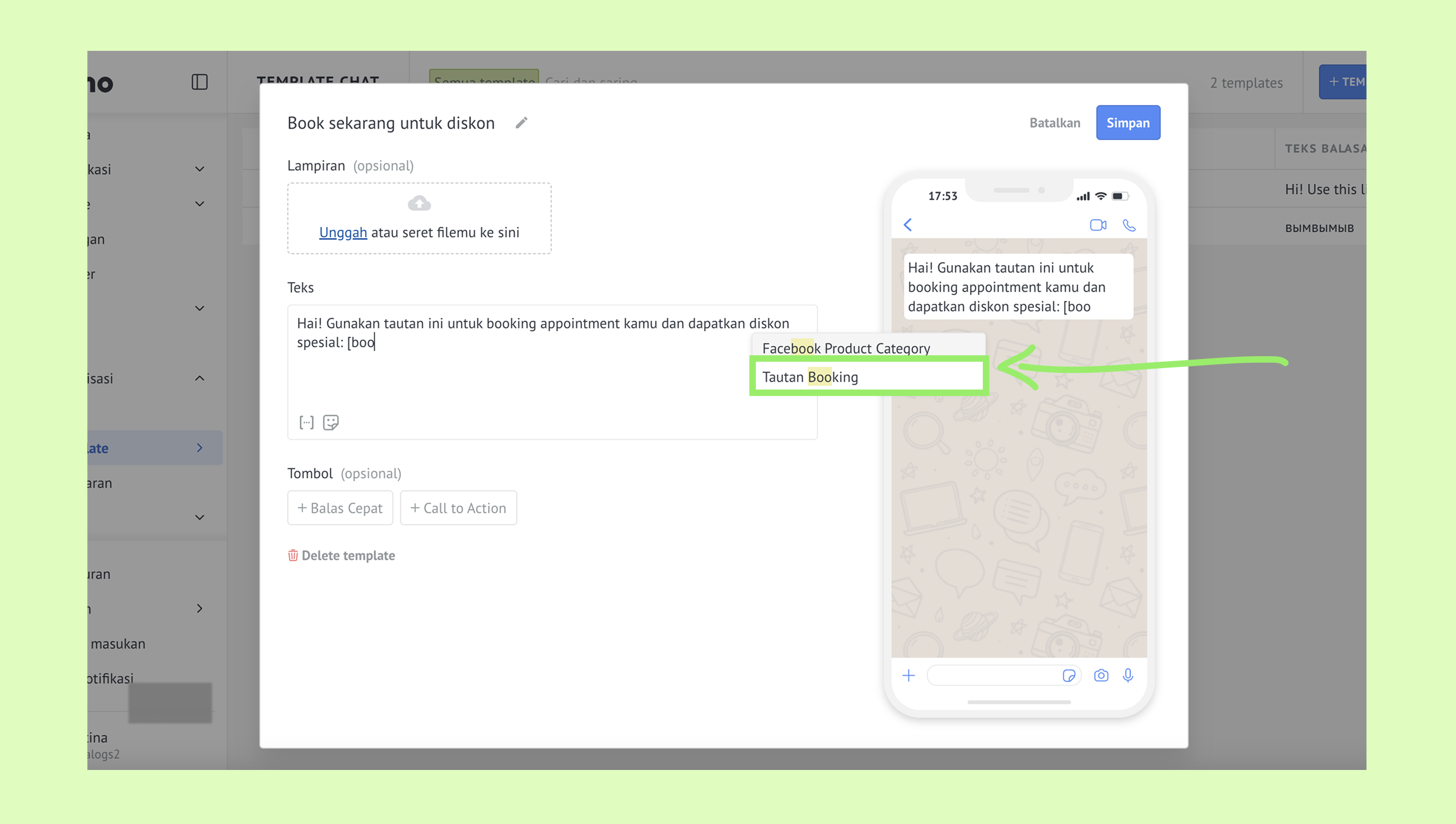The height and width of the screenshot is (824, 1456).
Task: Click the Lampiran file drop zone
Action: click(419, 218)
